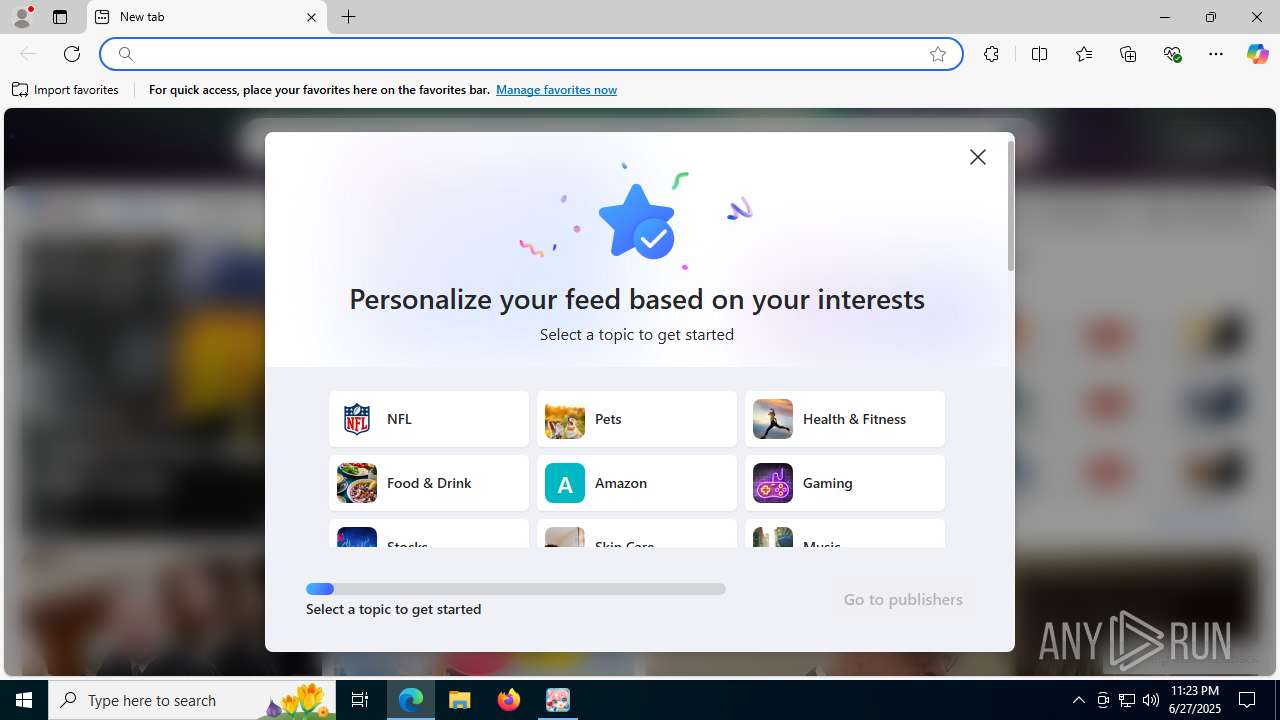
Task: Click the Amazon letter A icon
Action: [565, 483]
